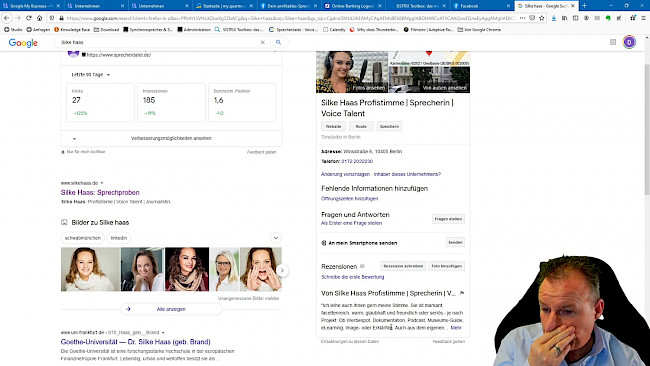Viewport: 650px width, 366px height.
Task: Open the library icon in the toolbar
Action: [565, 18]
